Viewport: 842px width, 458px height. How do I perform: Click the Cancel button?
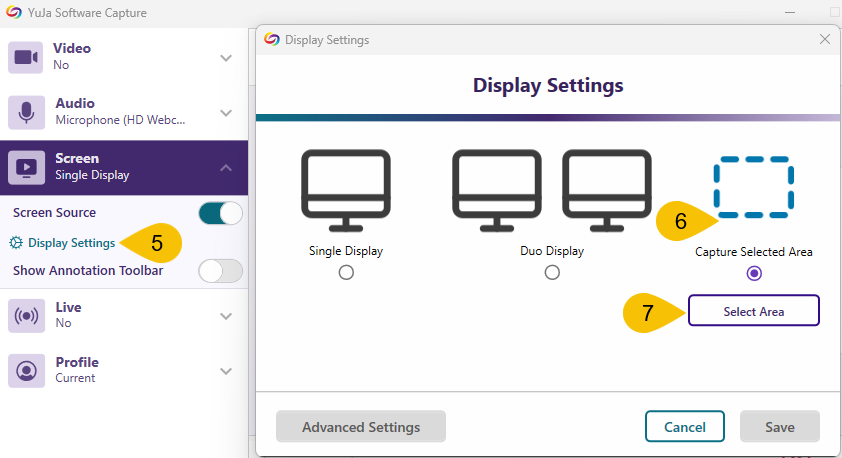(685, 427)
